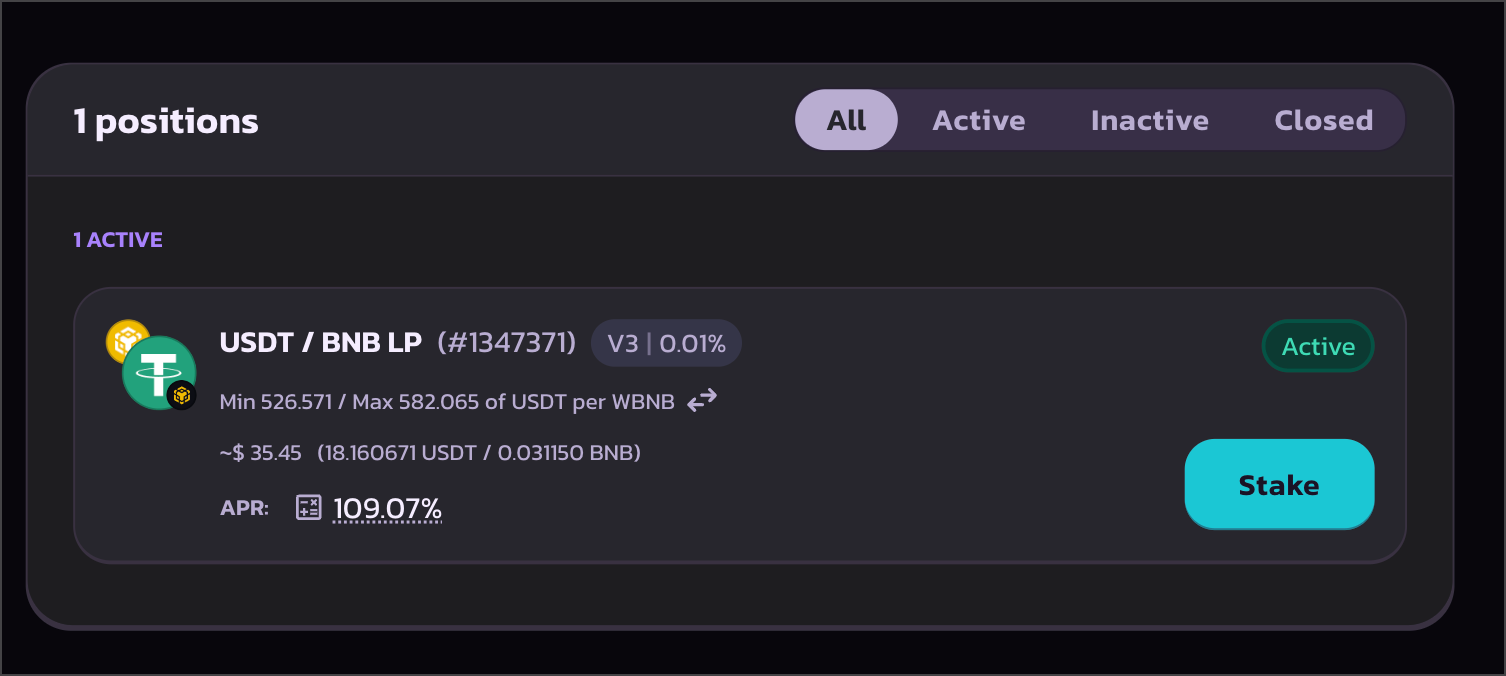Click the V3 | 0.01% fee tier badge
This screenshot has height=676, width=1506.
(x=666, y=344)
